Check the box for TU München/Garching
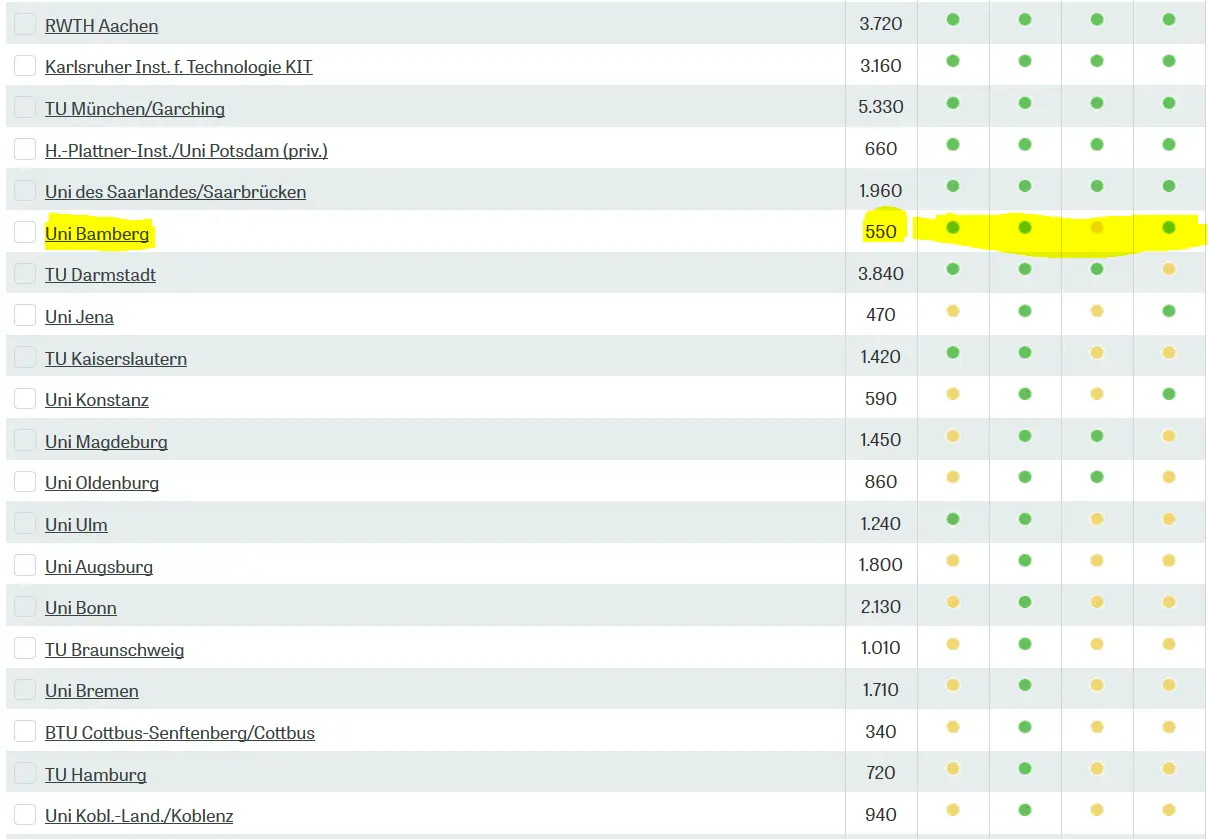This screenshot has height=839, width=1208. coord(25,107)
